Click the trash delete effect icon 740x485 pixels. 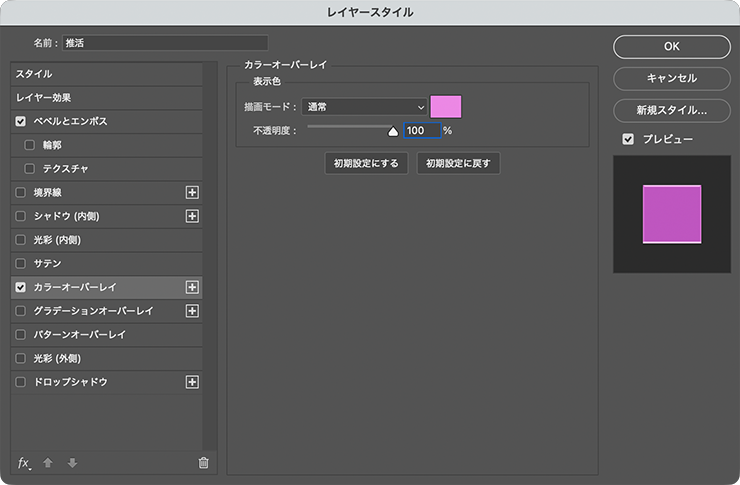click(203, 462)
